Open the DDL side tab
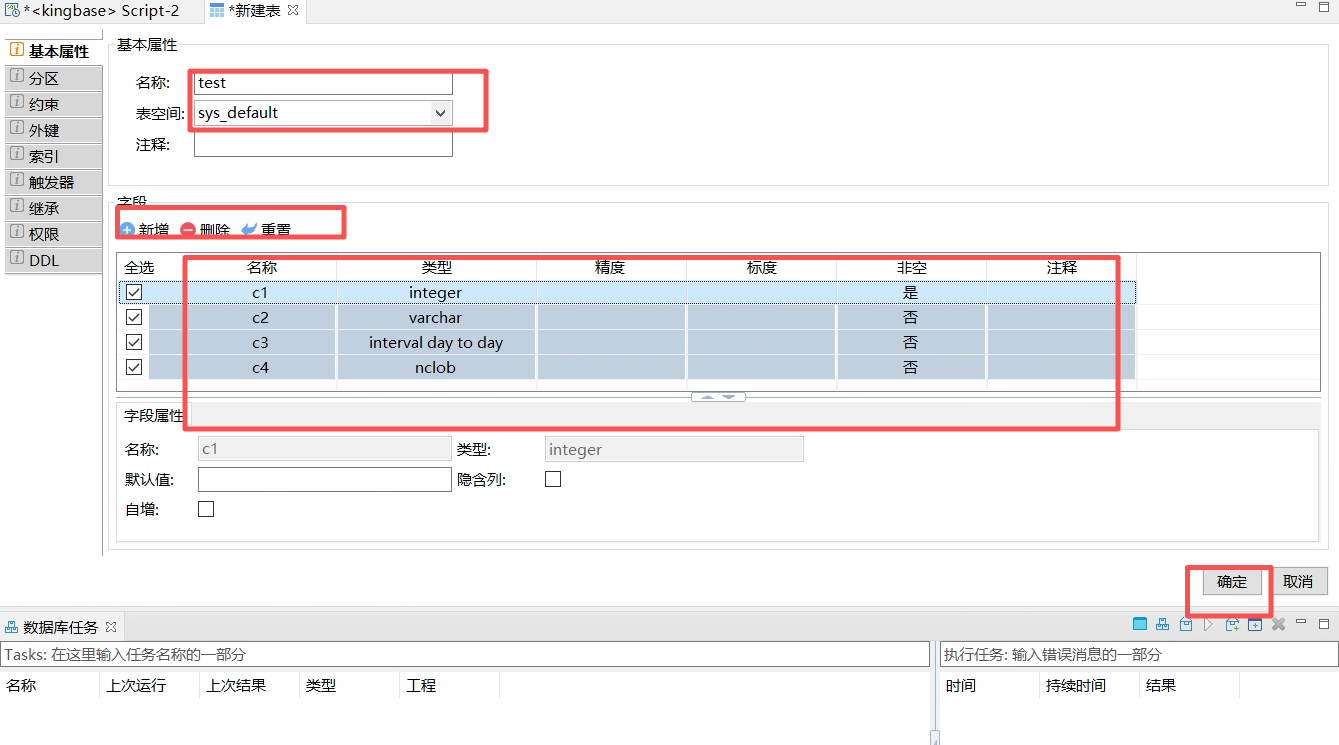The width and height of the screenshot is (1339, 745). (44, 260)
